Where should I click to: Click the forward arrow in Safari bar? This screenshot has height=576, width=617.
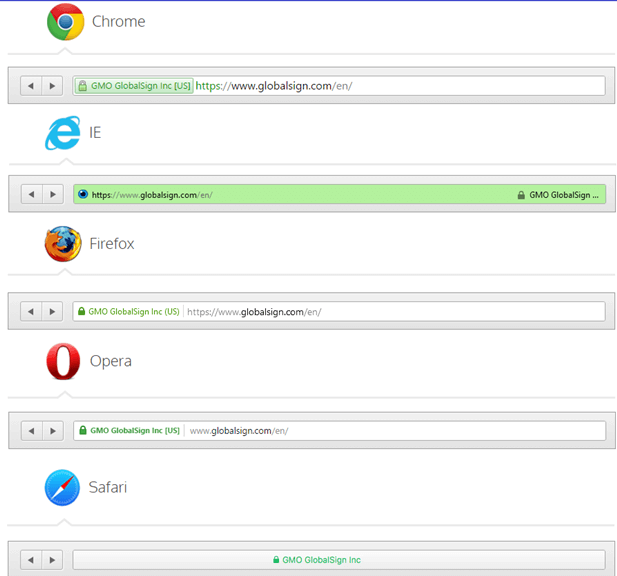pos(52,560)
